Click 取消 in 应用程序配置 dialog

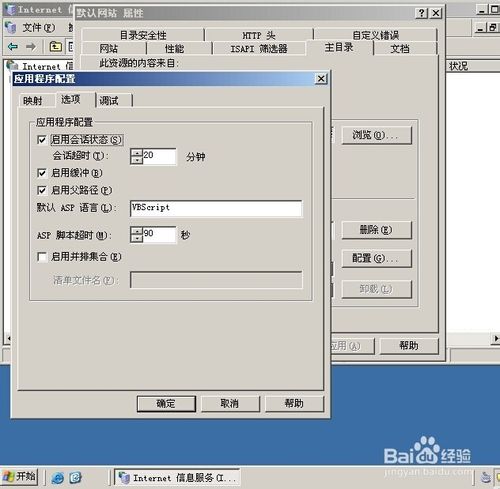[x=230, y=404]
